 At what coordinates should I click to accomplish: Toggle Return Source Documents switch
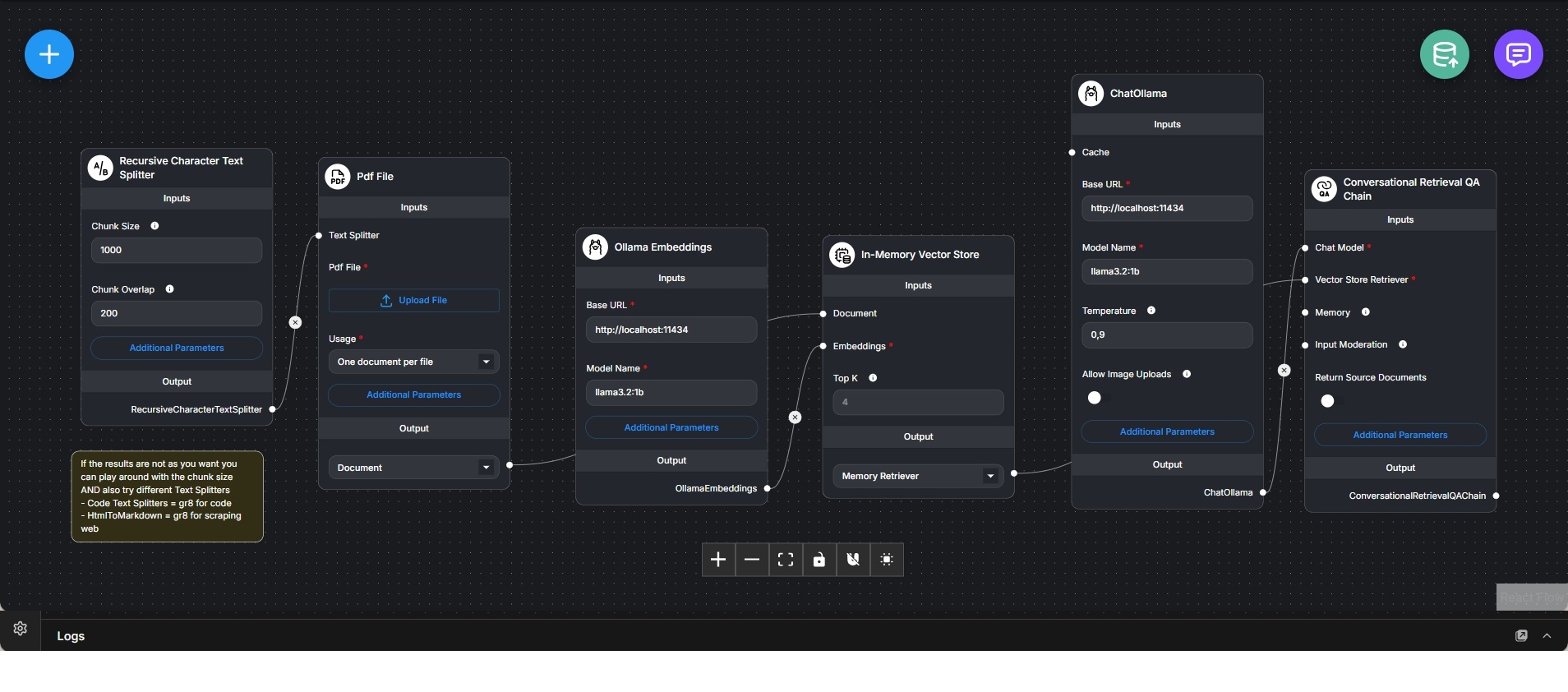[x=1331, y=401]
